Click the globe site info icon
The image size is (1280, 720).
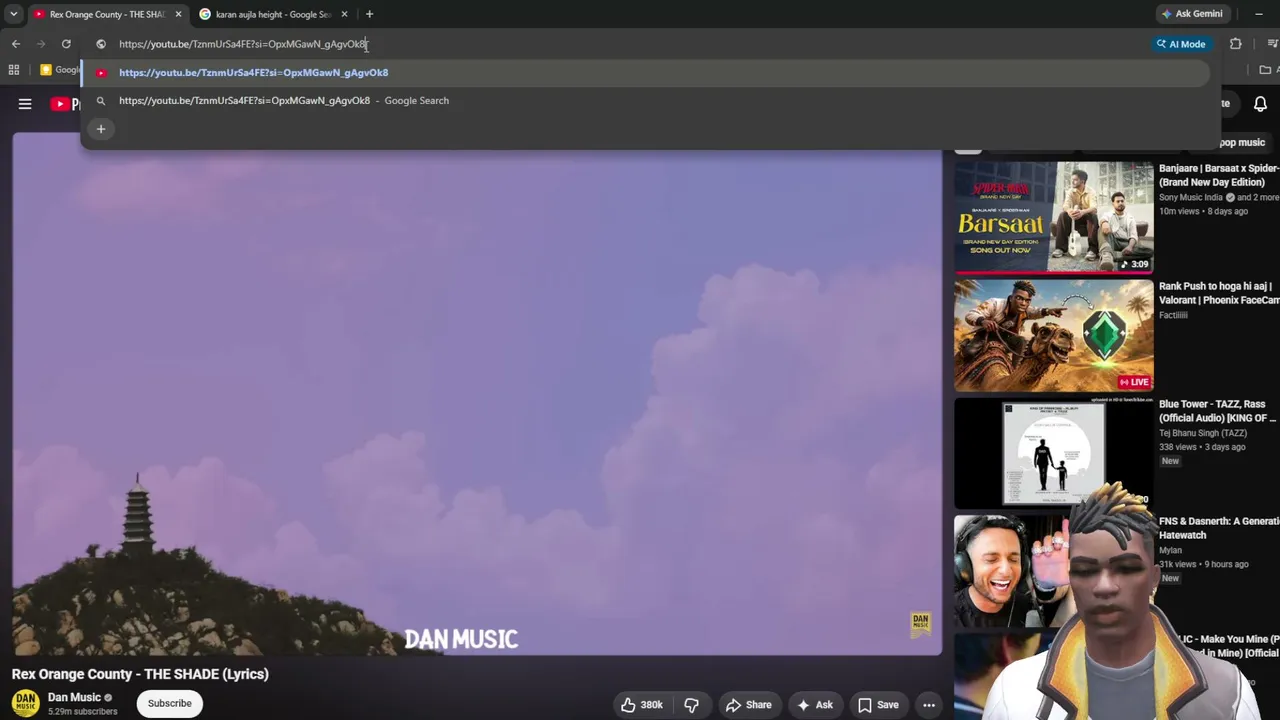(x=101, y=44)
